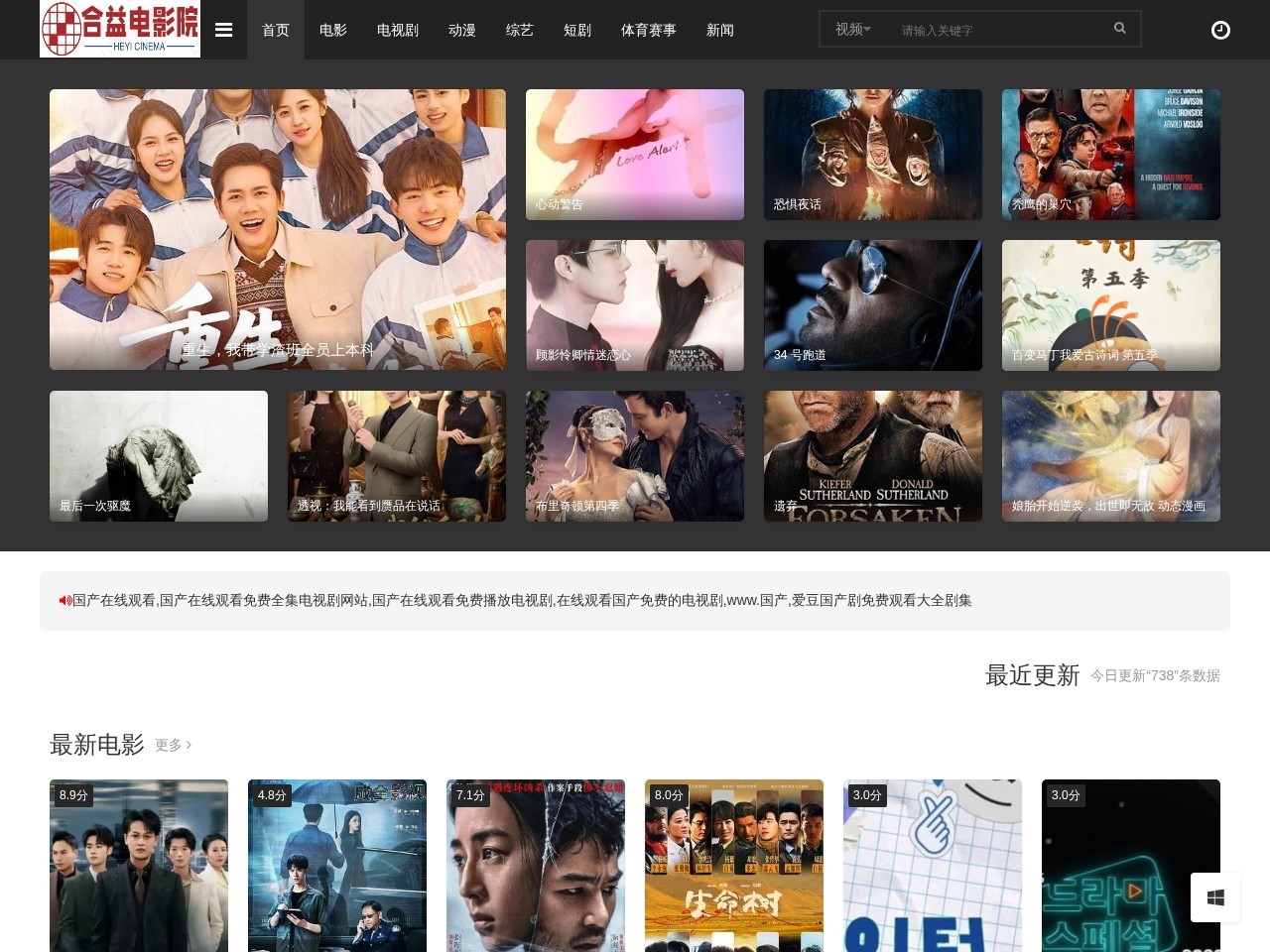The height and width of the screenshot is (952, 1270).
Task: Open 更多 next to 最新电影
Action: pyautogui.click(x=173, y=745)
